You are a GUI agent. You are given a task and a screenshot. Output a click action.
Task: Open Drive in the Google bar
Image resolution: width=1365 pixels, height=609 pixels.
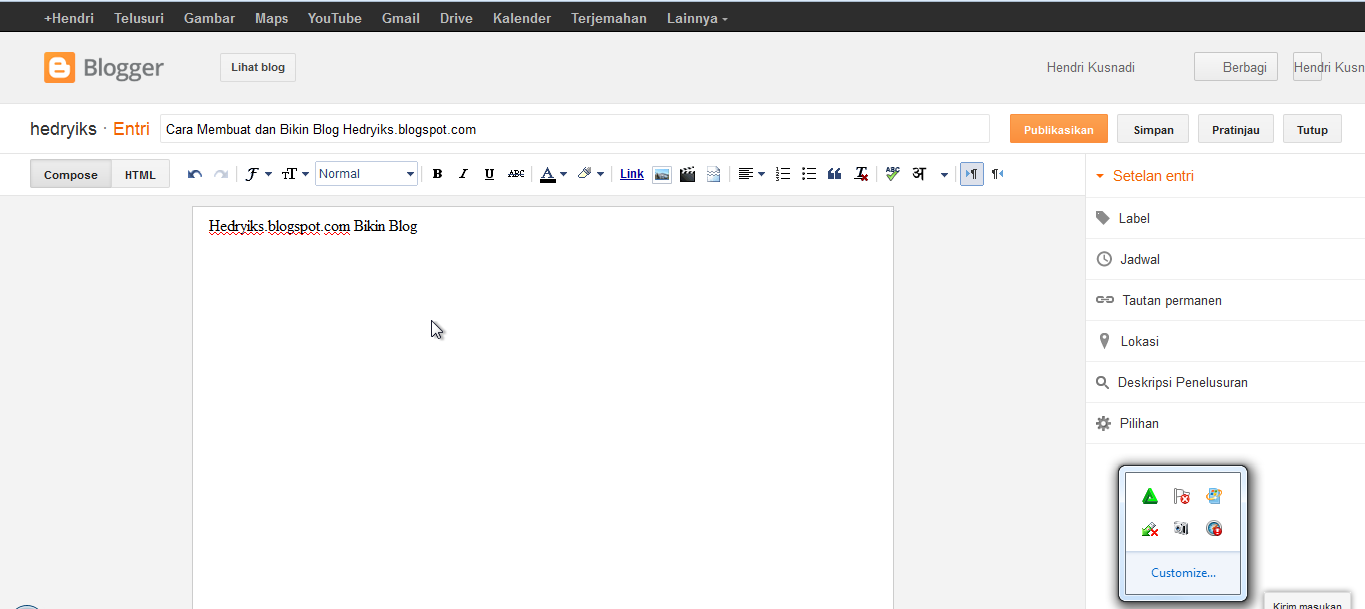[x=456, y=18]
